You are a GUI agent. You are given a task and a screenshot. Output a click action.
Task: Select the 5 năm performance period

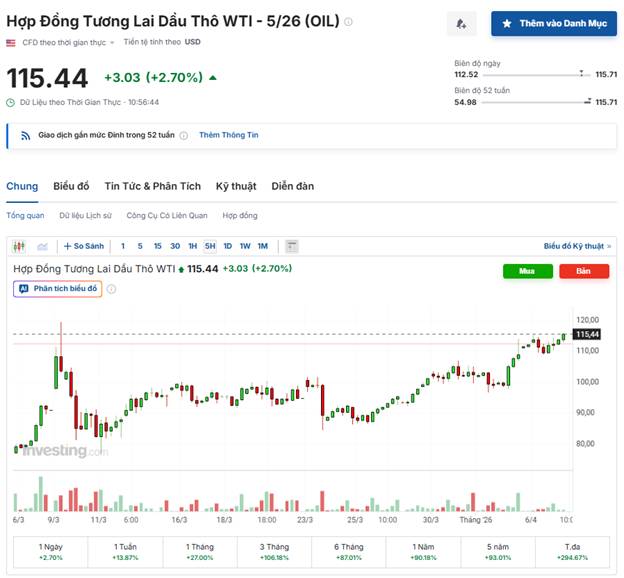point(498,552)
